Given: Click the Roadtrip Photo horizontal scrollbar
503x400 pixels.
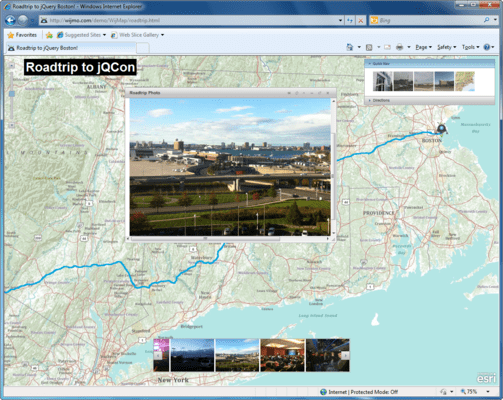Looking at the screenshot, I should click(205, 238).
